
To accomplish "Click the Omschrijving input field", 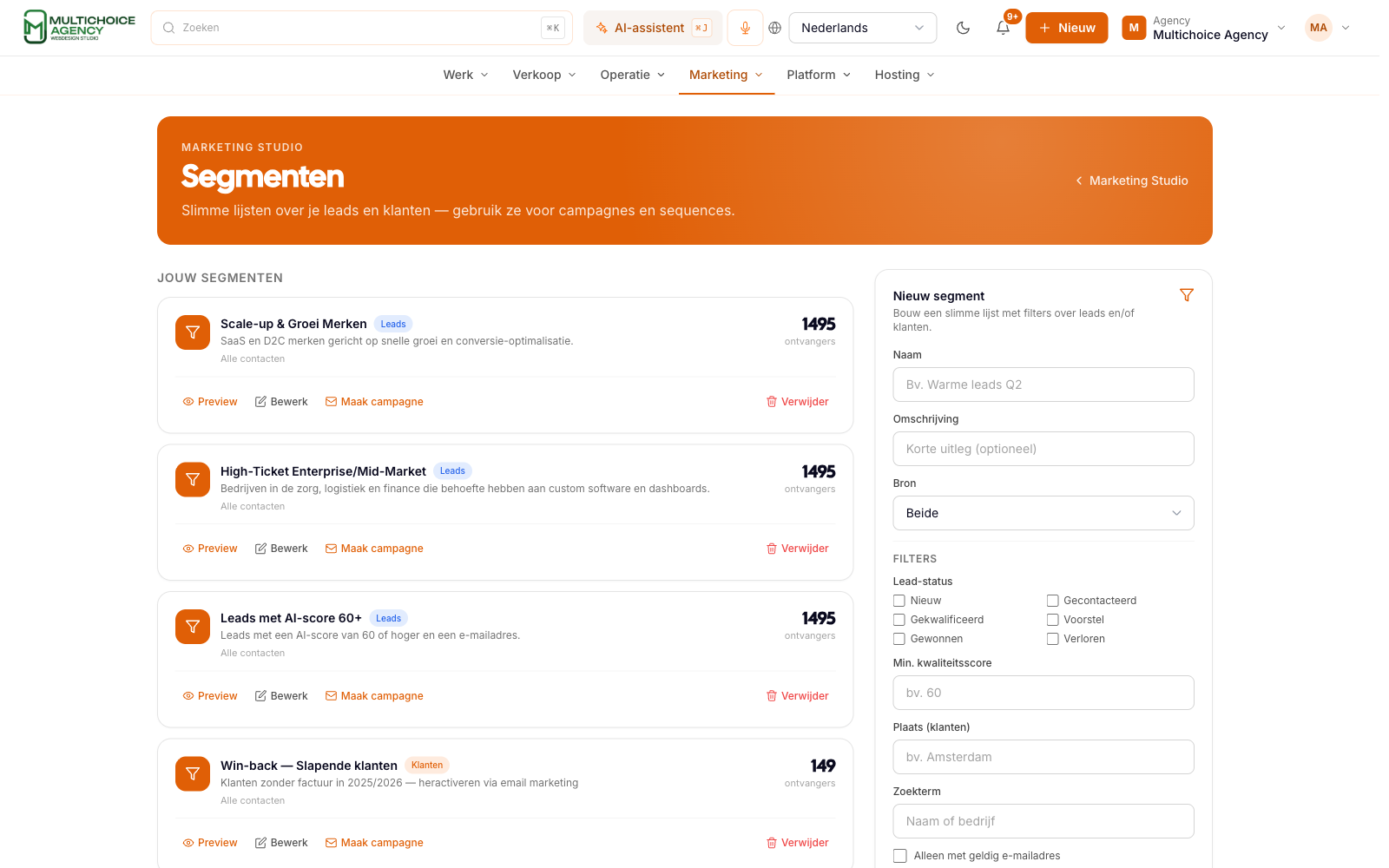I will point(1043,449).
